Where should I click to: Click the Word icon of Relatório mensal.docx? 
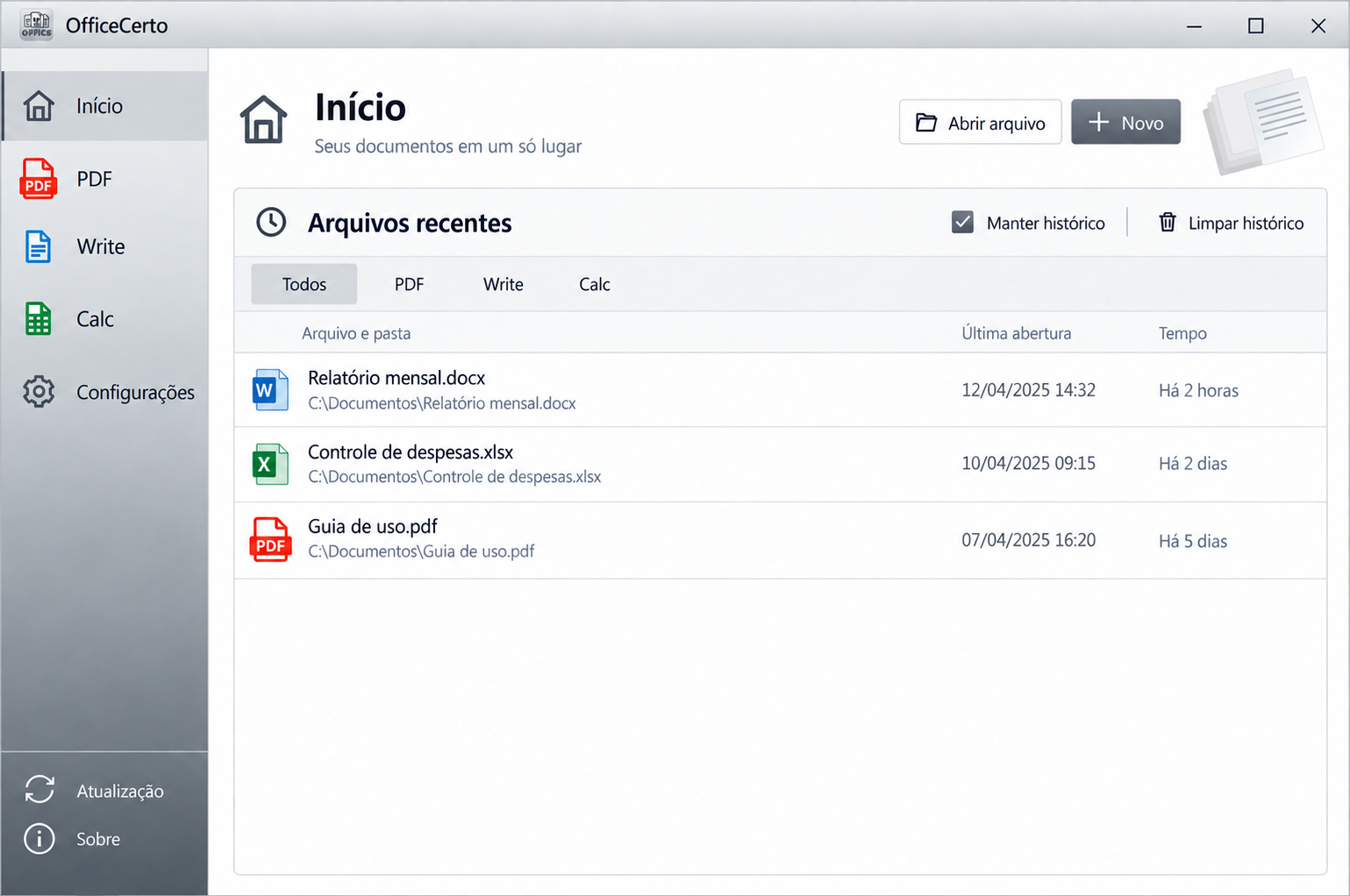pos(270,390)
